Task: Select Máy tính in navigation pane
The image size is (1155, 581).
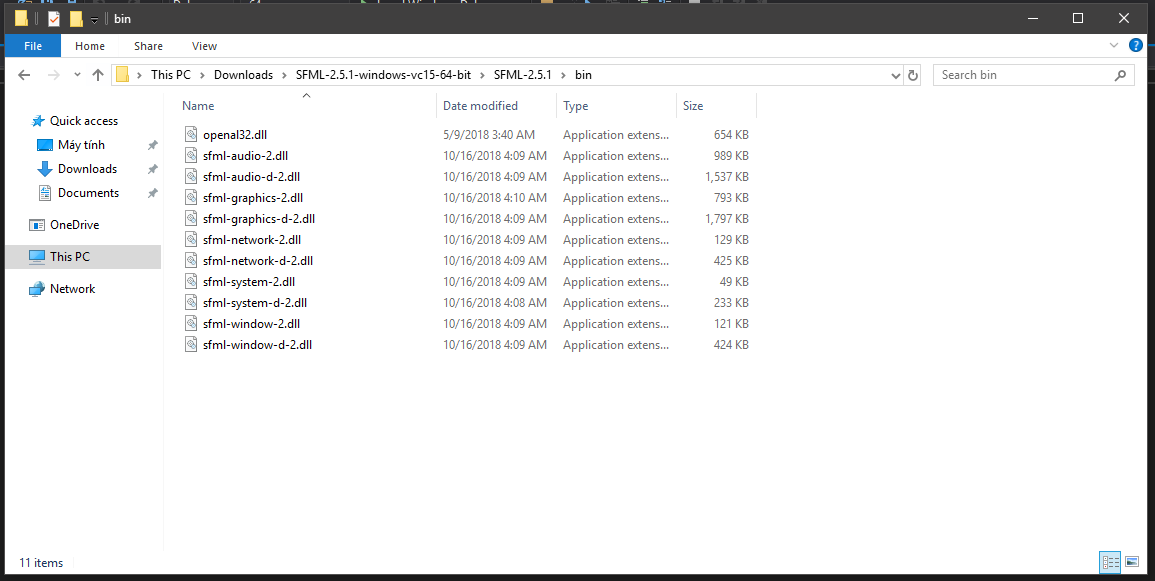Action: point(81,145)
